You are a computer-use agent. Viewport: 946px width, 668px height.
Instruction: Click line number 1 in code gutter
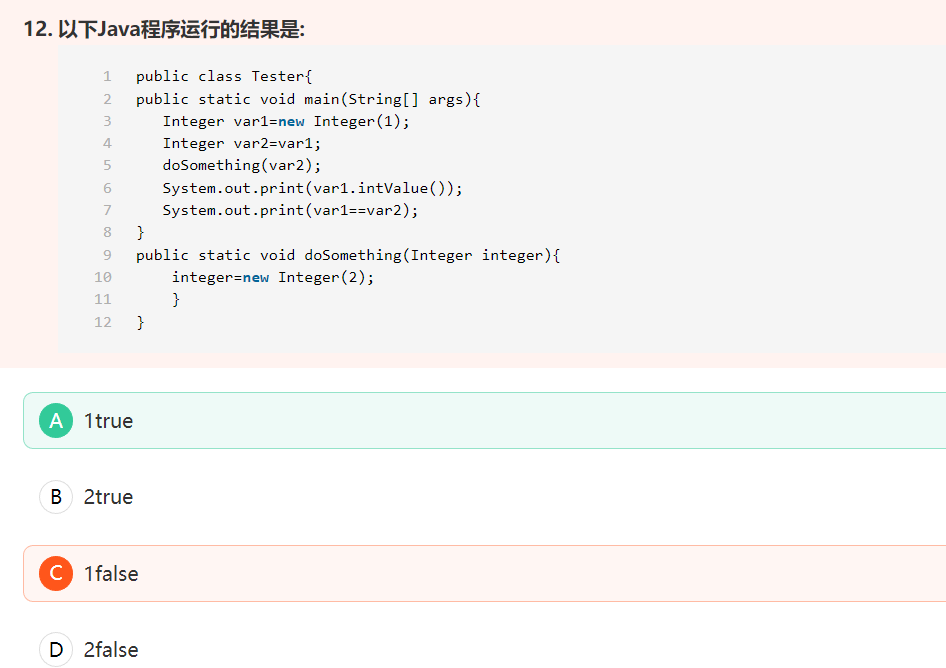click(x=107, y=77)
